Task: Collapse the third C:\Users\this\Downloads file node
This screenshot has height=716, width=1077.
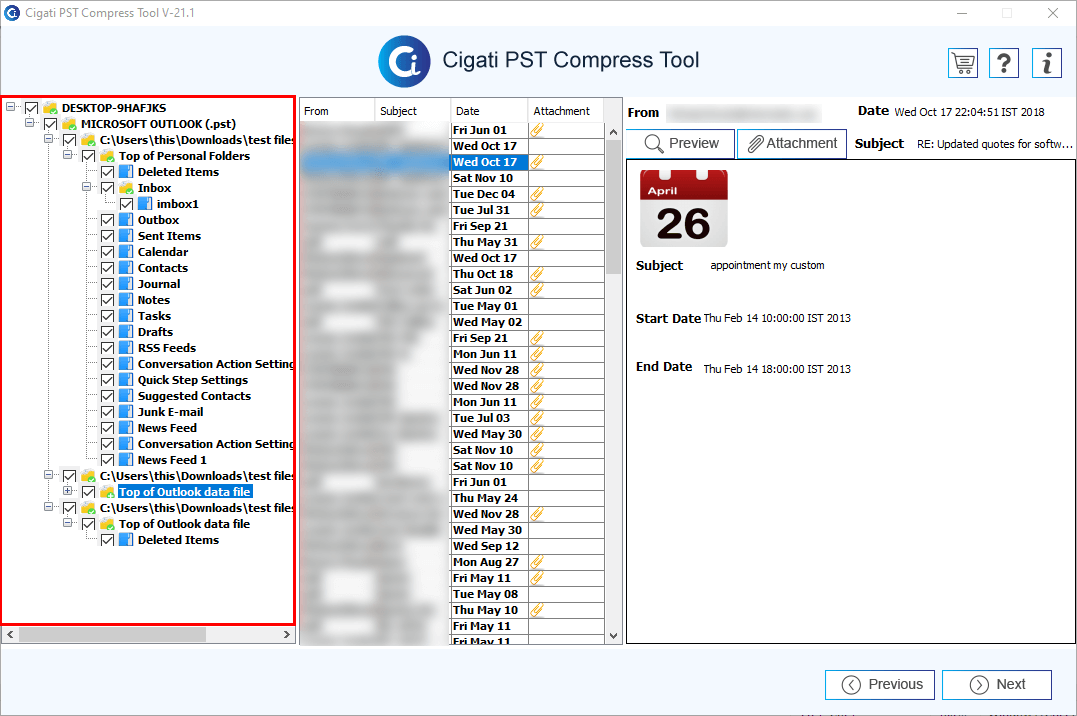Action: coord(49,507)
